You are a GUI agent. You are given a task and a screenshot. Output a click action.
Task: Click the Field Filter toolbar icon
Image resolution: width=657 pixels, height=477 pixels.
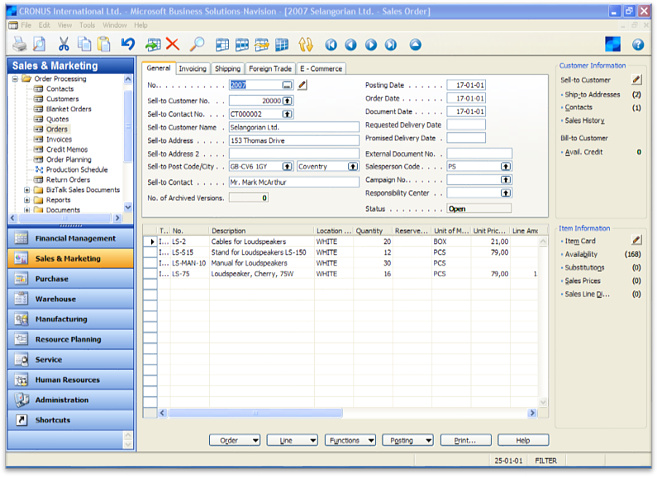click(222, 45)
